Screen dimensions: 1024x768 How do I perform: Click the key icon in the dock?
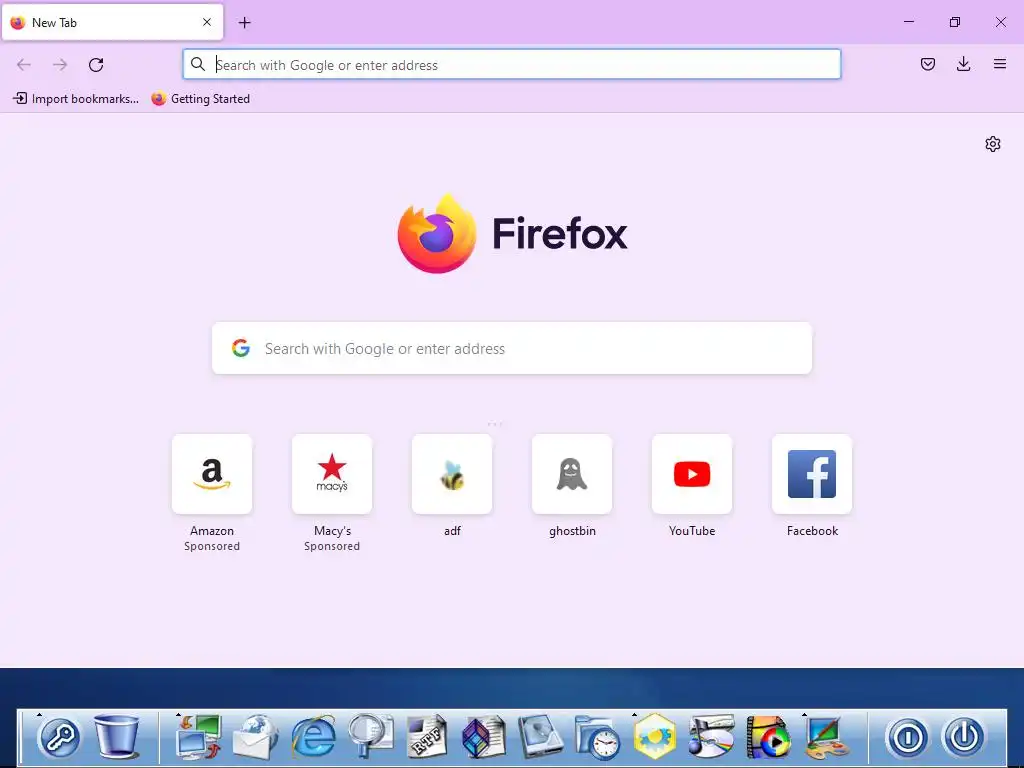59,738
